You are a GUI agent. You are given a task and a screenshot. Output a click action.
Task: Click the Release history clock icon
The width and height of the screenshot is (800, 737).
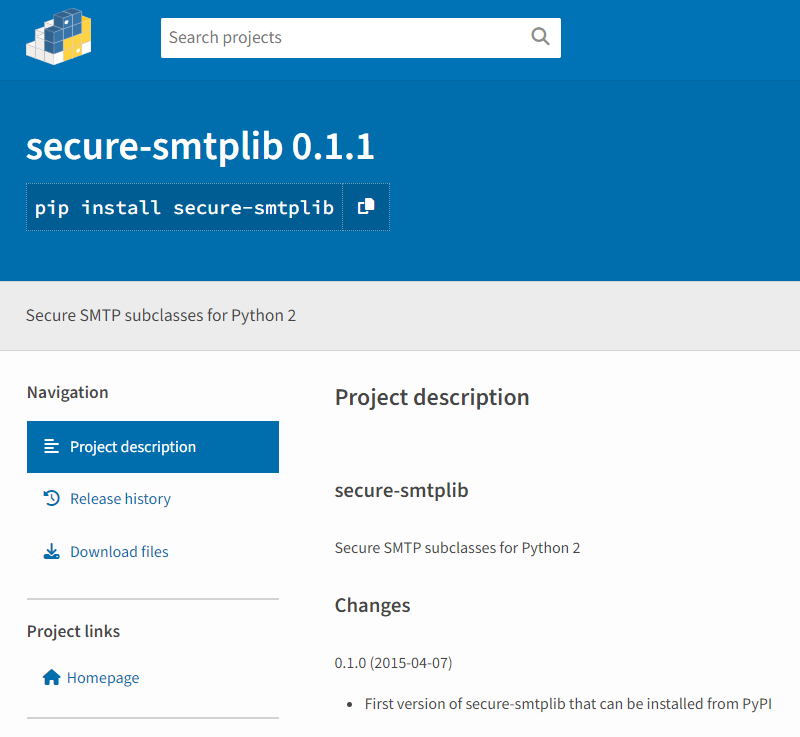[x=52, y=498]
